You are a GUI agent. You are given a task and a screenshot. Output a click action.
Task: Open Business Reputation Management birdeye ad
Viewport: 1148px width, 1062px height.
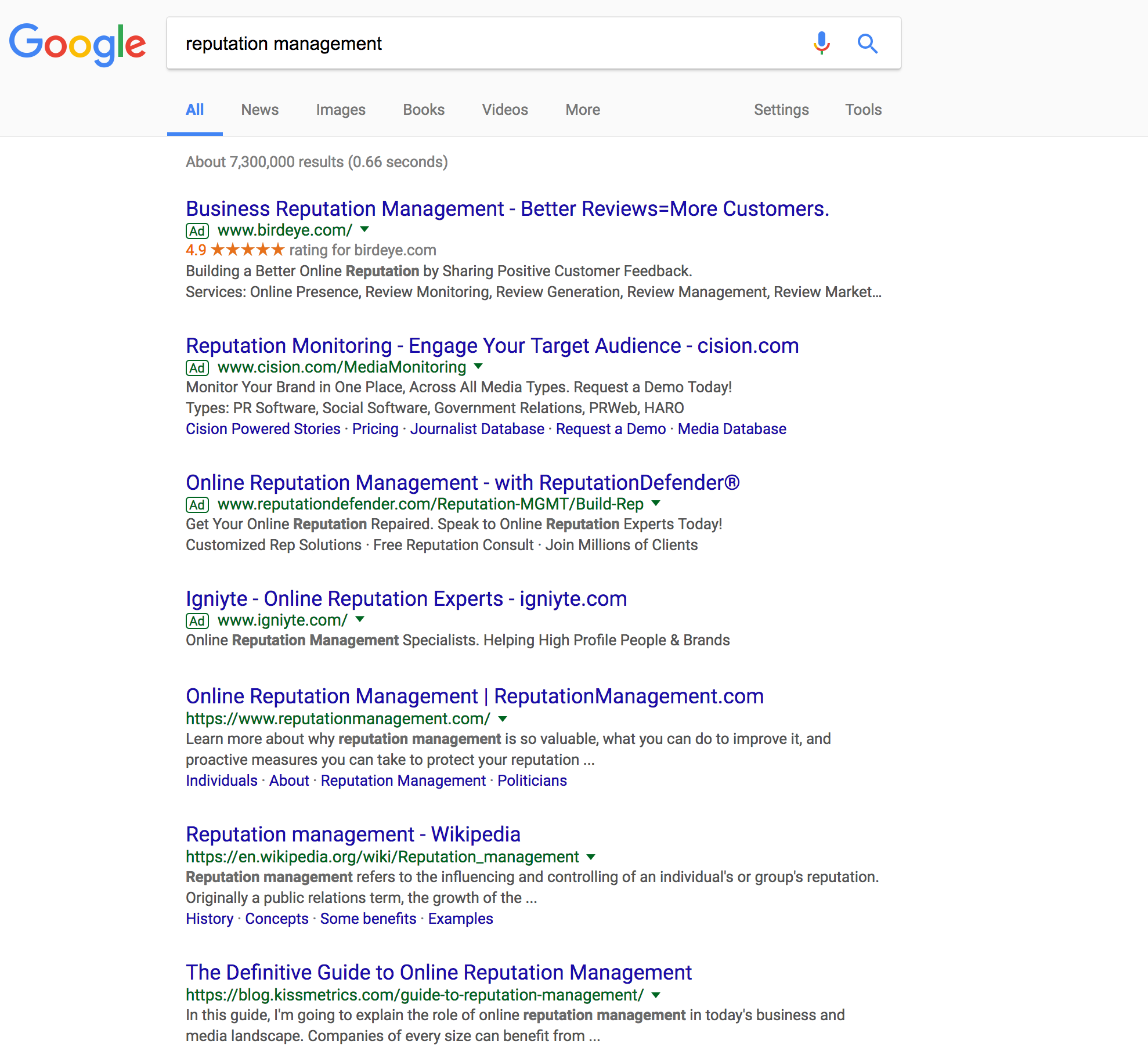click(507, 209)
